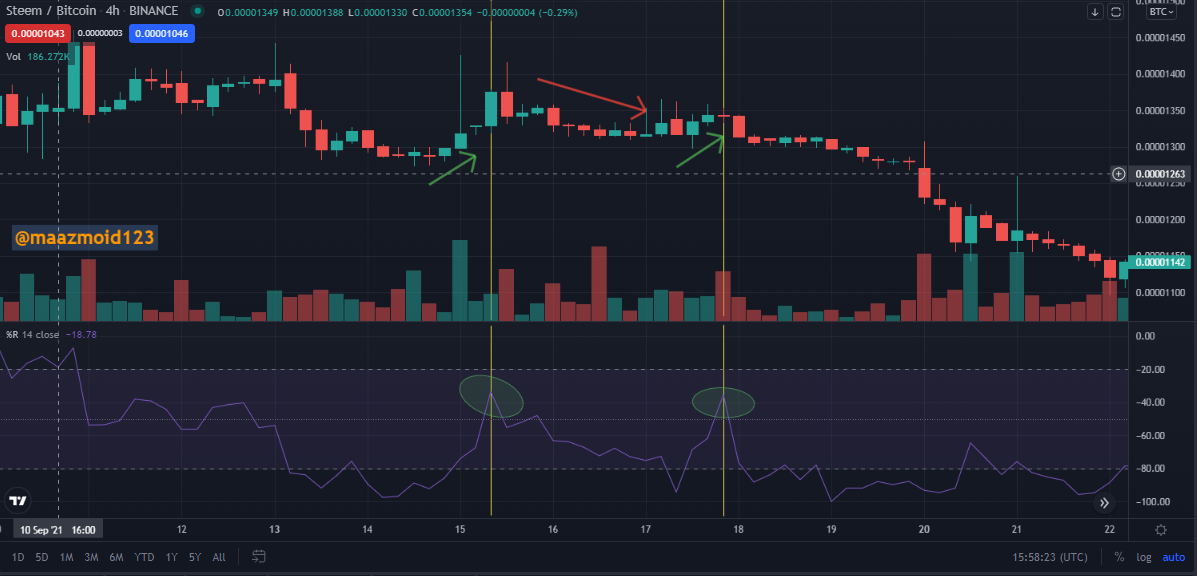The image size is (1197, 576).
Task: Click the crosshair price label 0.00001263
Action: pos(1160,174)
